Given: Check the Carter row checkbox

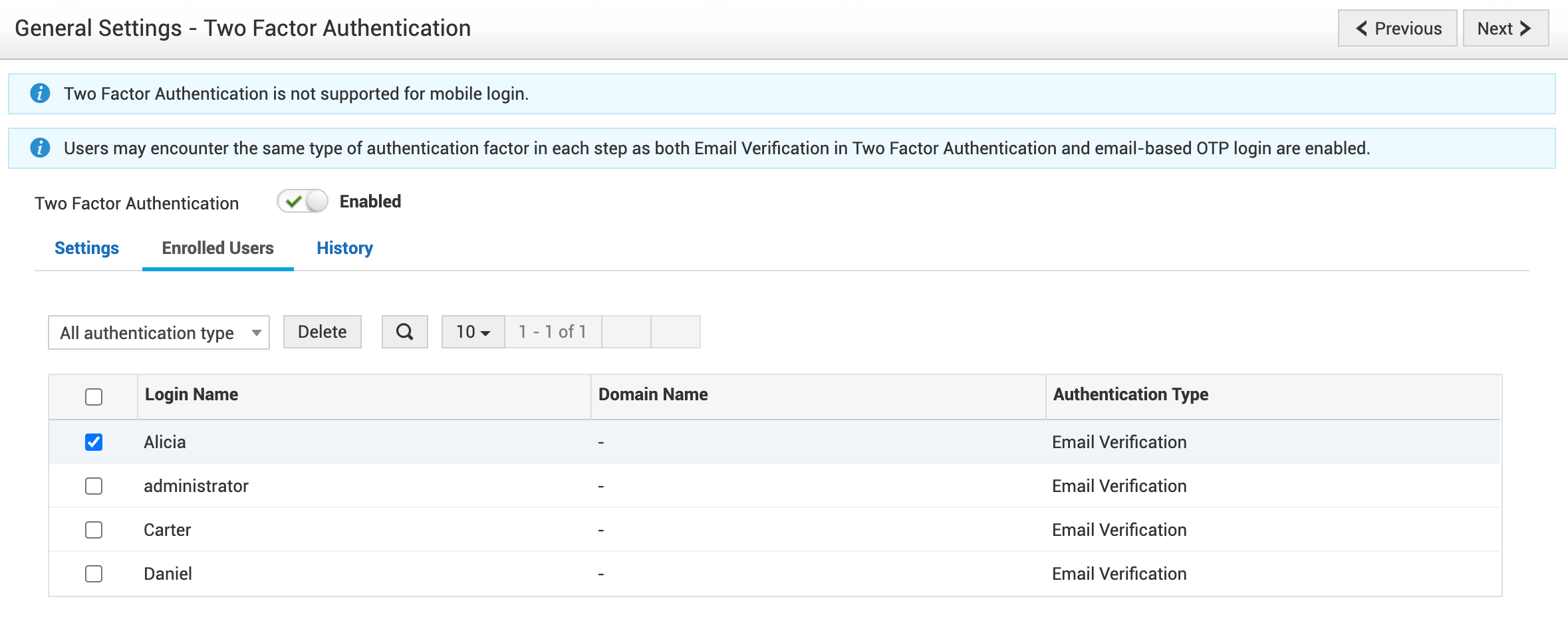Looking at the screenshot, I should [x=94, y=530].
